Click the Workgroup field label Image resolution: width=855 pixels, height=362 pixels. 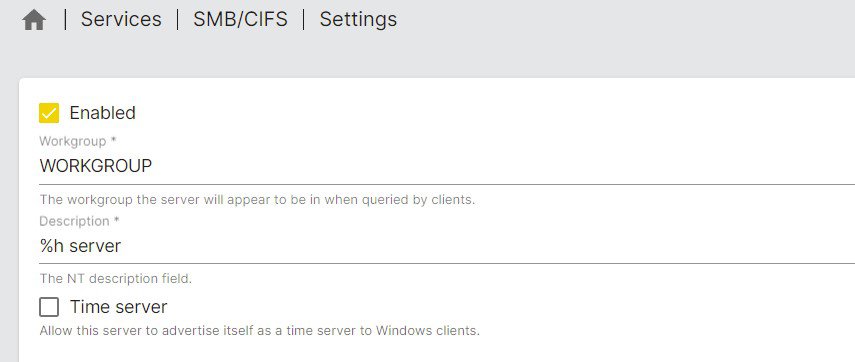coord(78,141)
